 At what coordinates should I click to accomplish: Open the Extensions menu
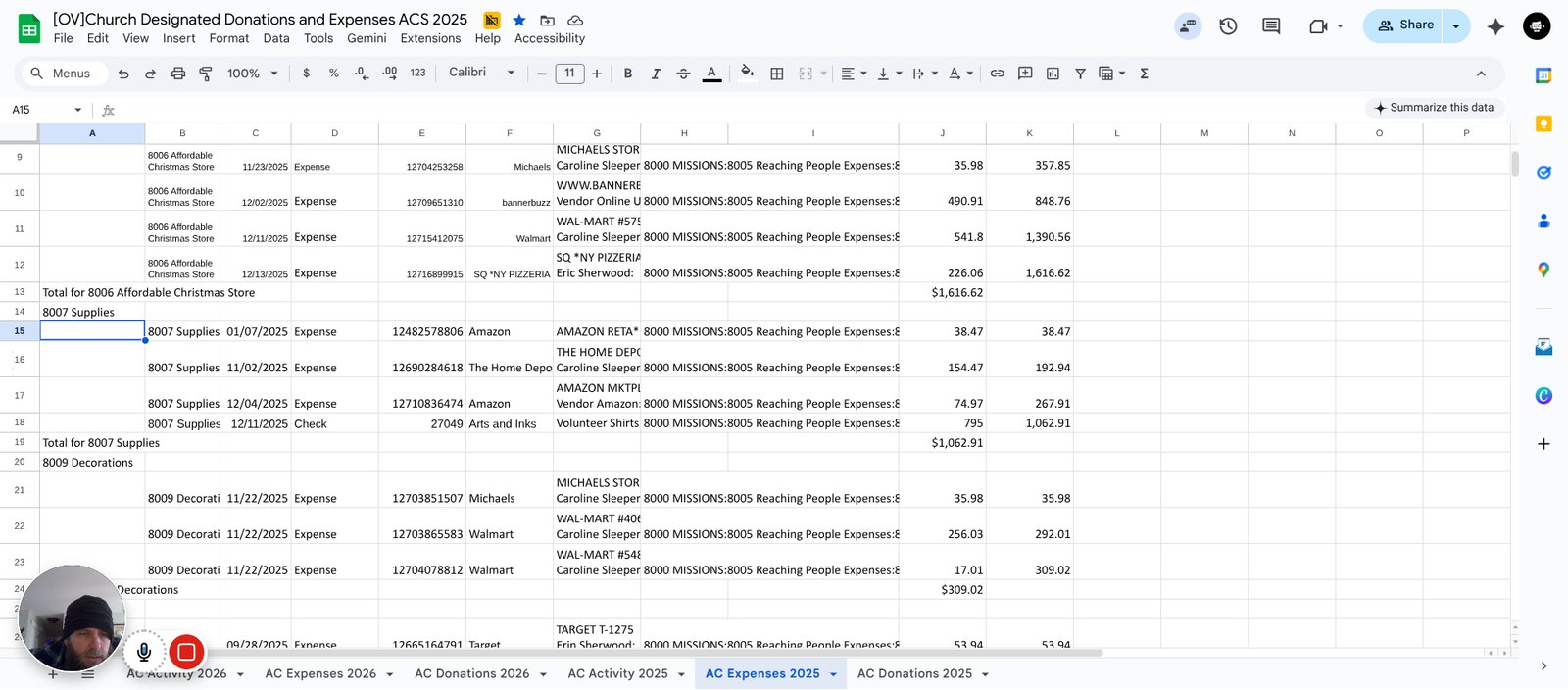(x=430, y=39)
